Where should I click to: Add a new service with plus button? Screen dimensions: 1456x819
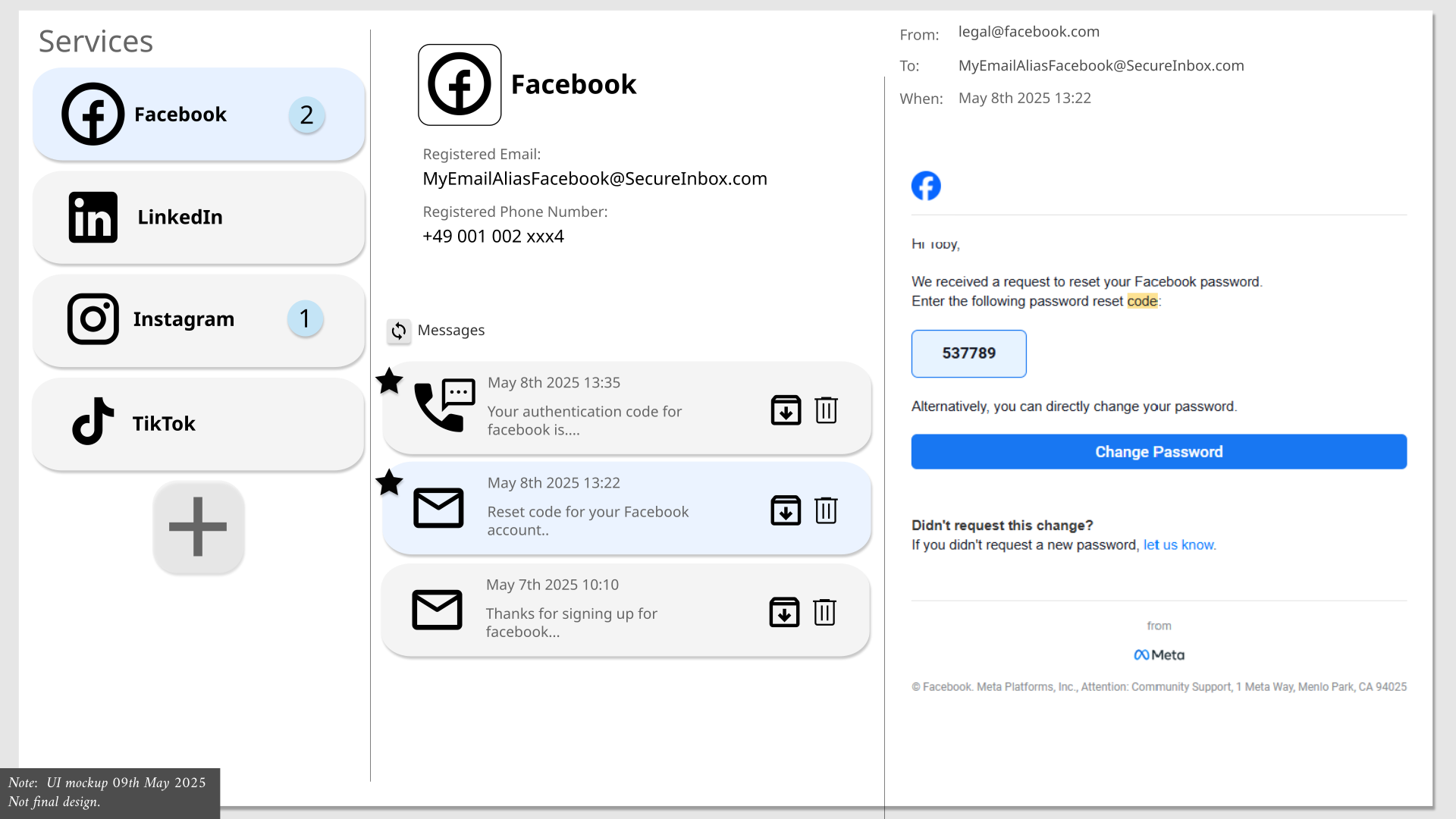click(199, 527)
